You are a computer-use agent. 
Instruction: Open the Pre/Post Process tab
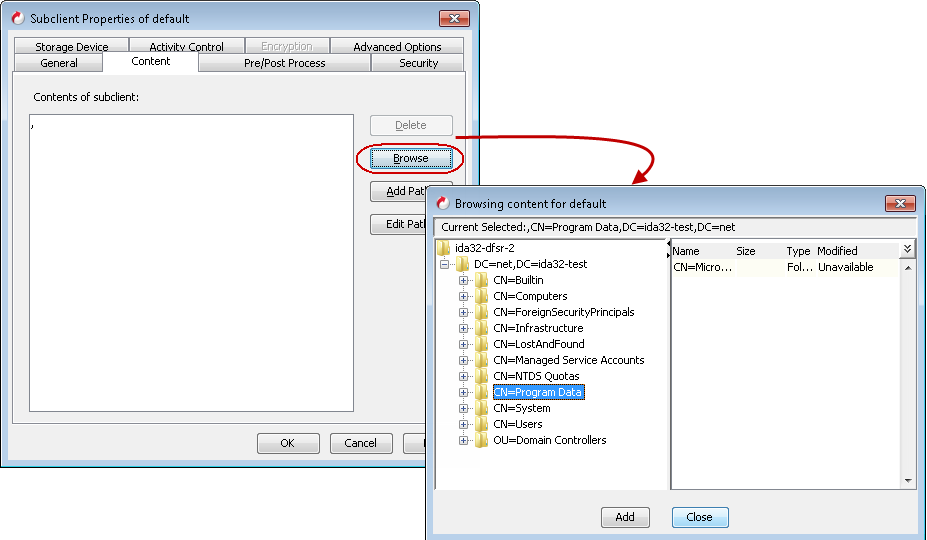284,63
